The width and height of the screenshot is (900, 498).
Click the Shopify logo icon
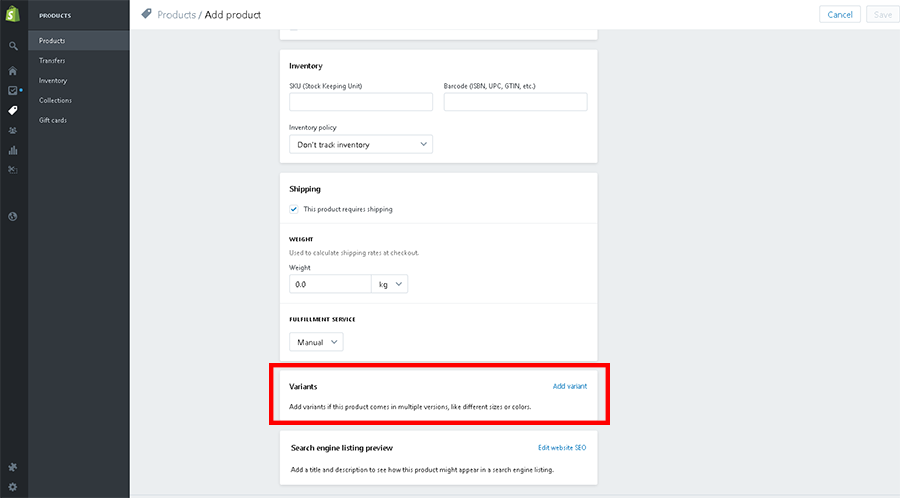13,14
